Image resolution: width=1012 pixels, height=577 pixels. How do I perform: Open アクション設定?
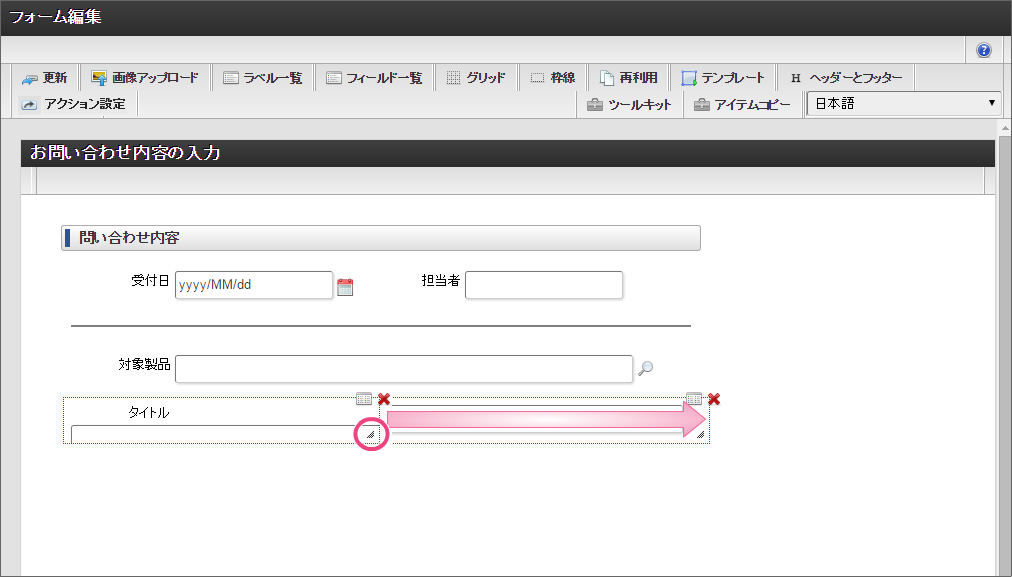point(74,104)
